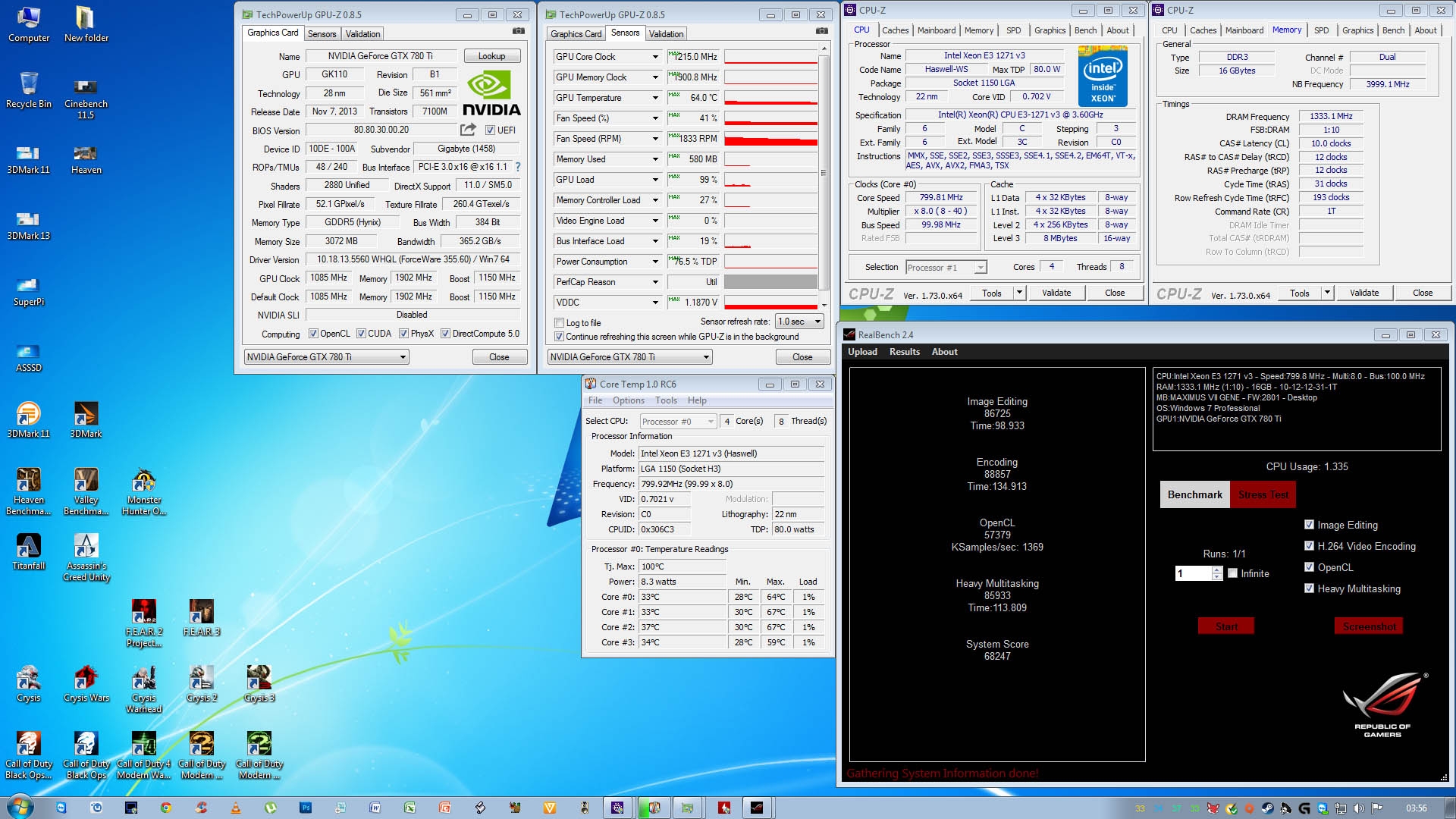Toggle the CUDA checkbox in GPU-Z
The image size is (1456, 819).
[362, 334]
